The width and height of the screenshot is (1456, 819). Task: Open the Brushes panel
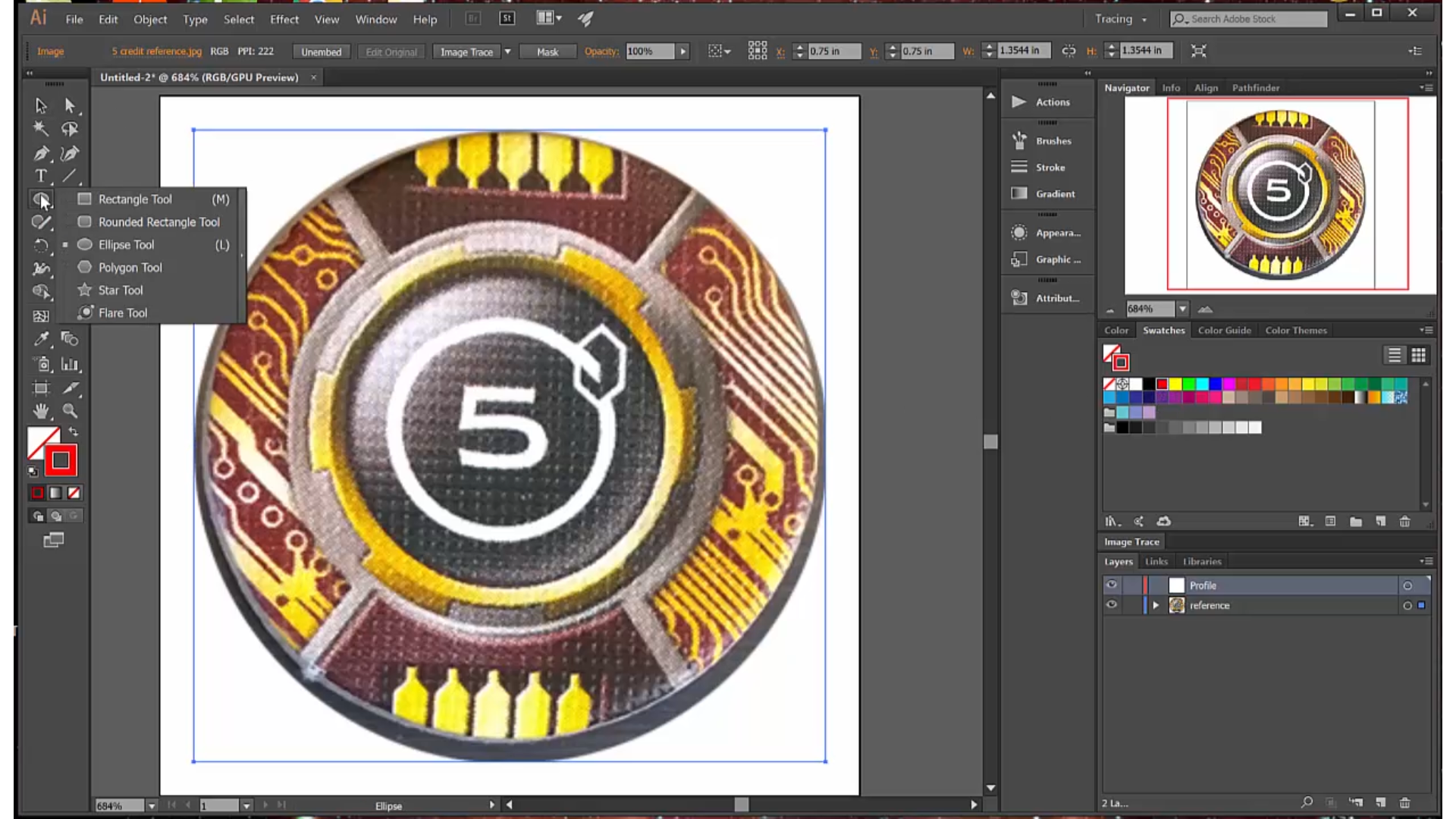pyautogui.click(x=1053, y=140)
